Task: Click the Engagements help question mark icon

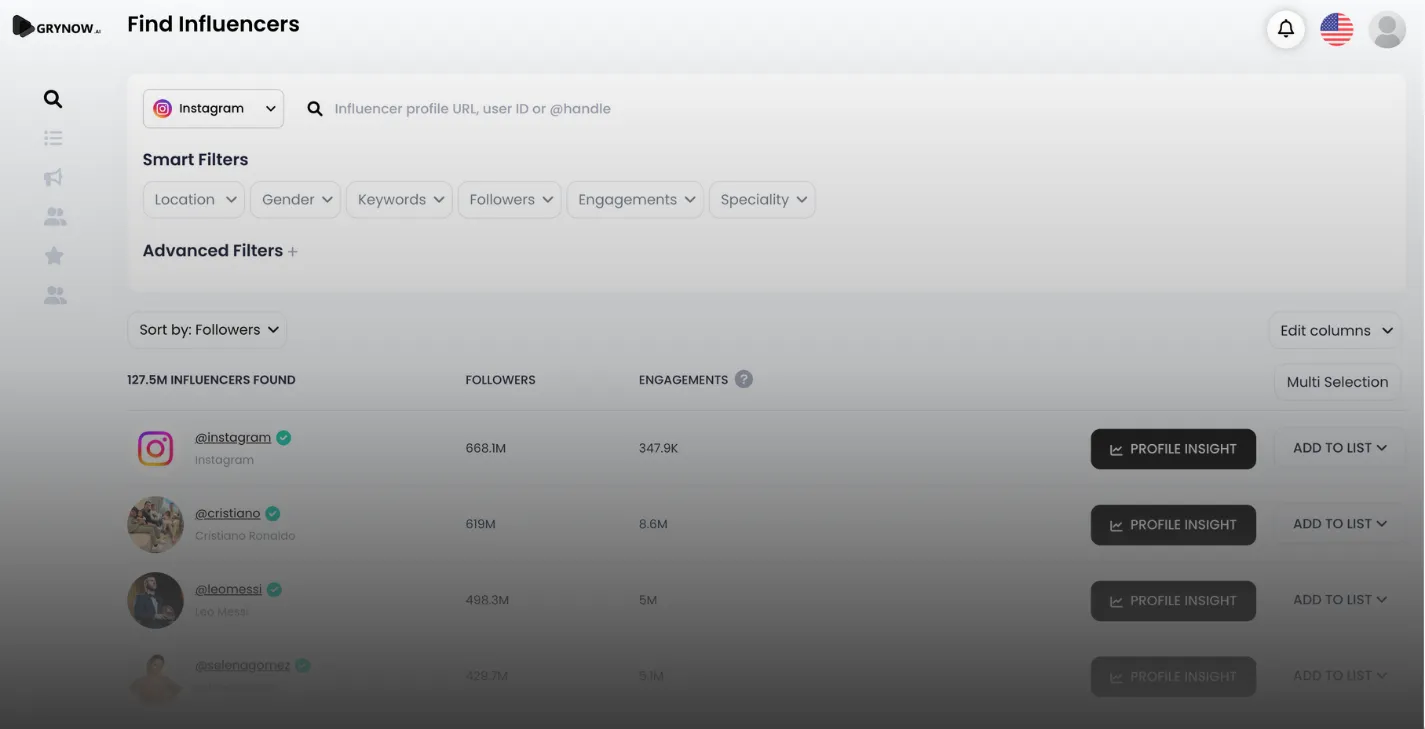Action: [x=743, y=379]
